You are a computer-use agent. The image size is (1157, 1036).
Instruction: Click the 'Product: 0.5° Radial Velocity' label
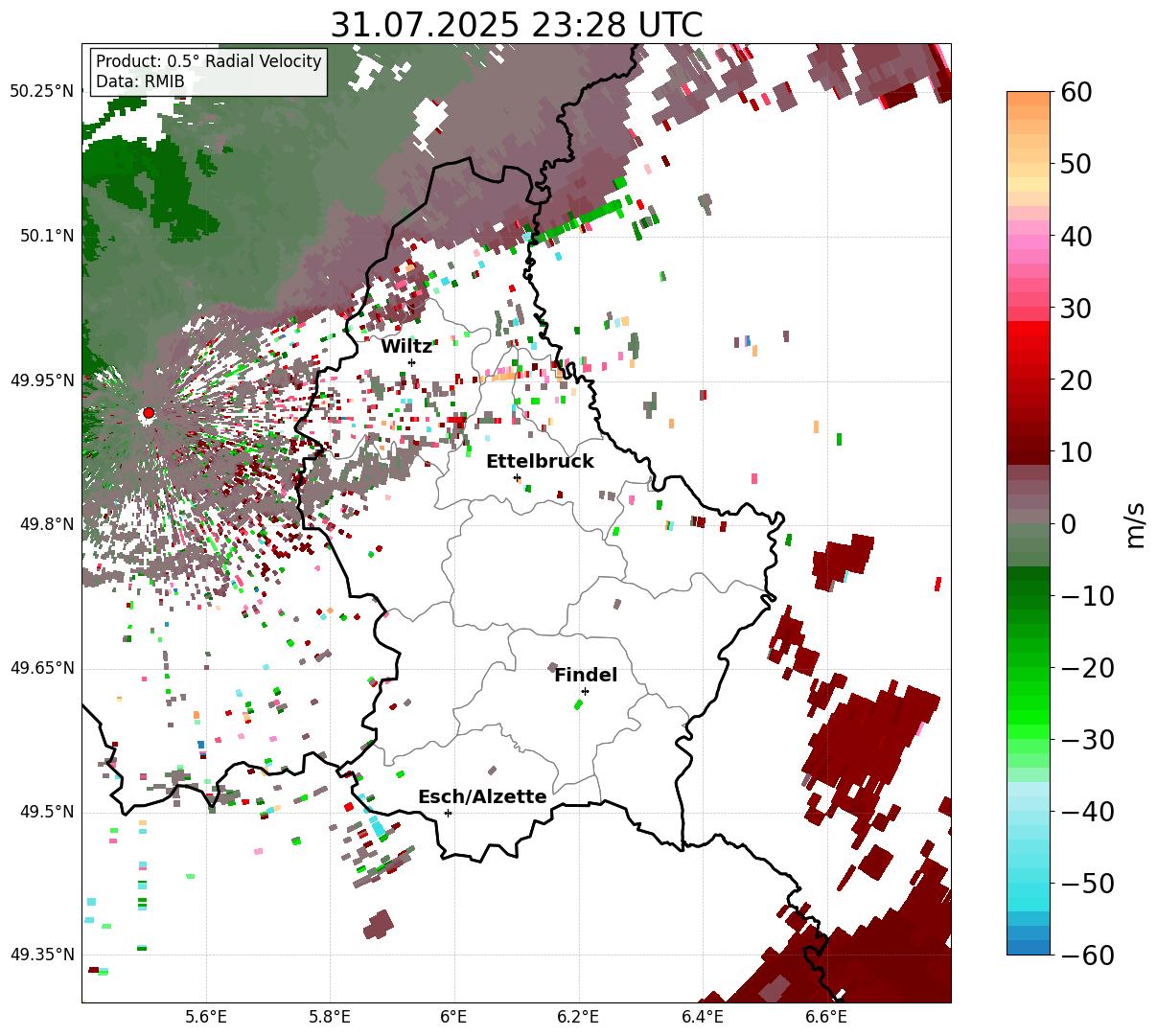point(209,61)
